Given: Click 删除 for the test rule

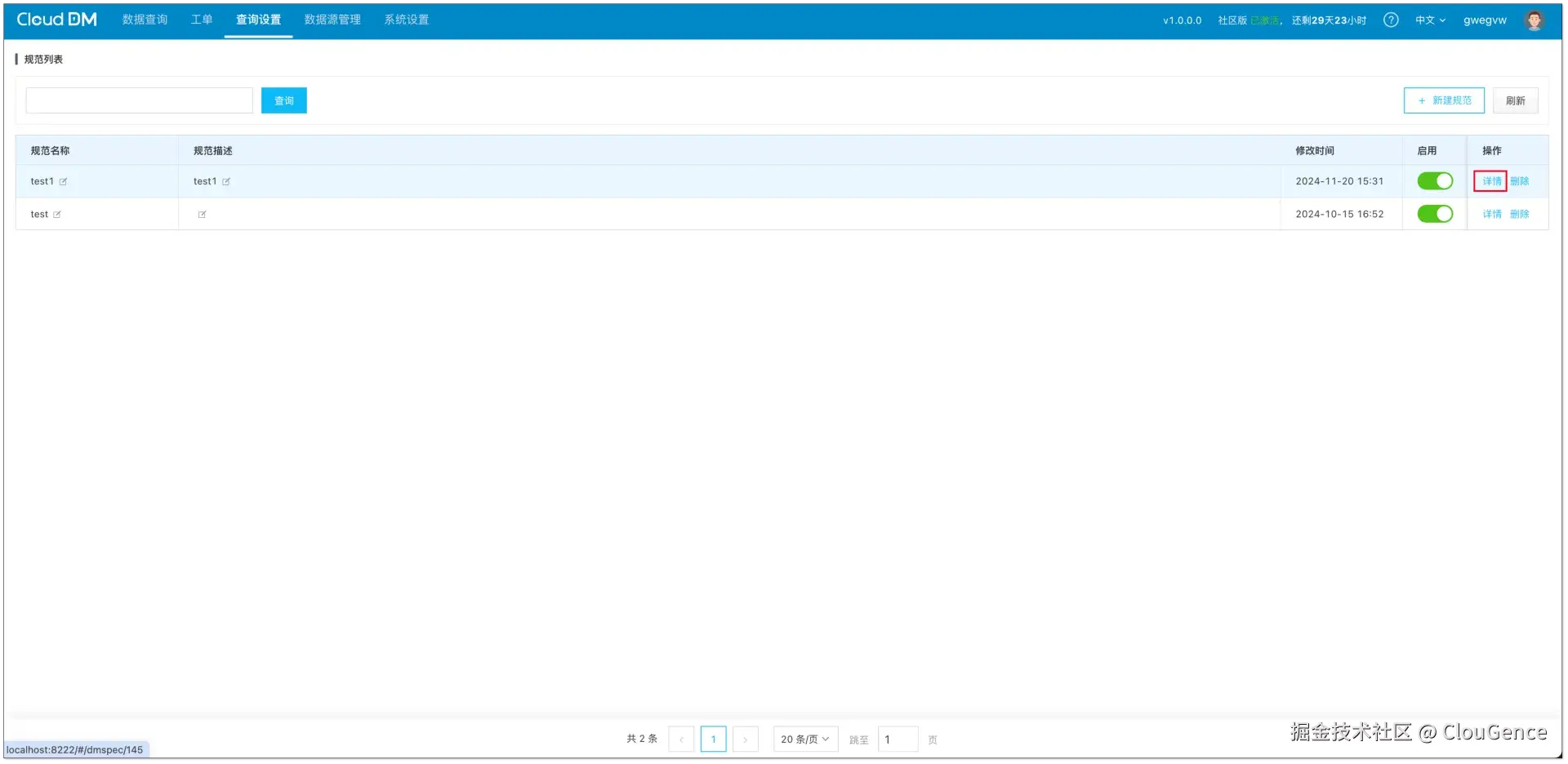Looking at the screenshot, I should (x=1520, y=214).
